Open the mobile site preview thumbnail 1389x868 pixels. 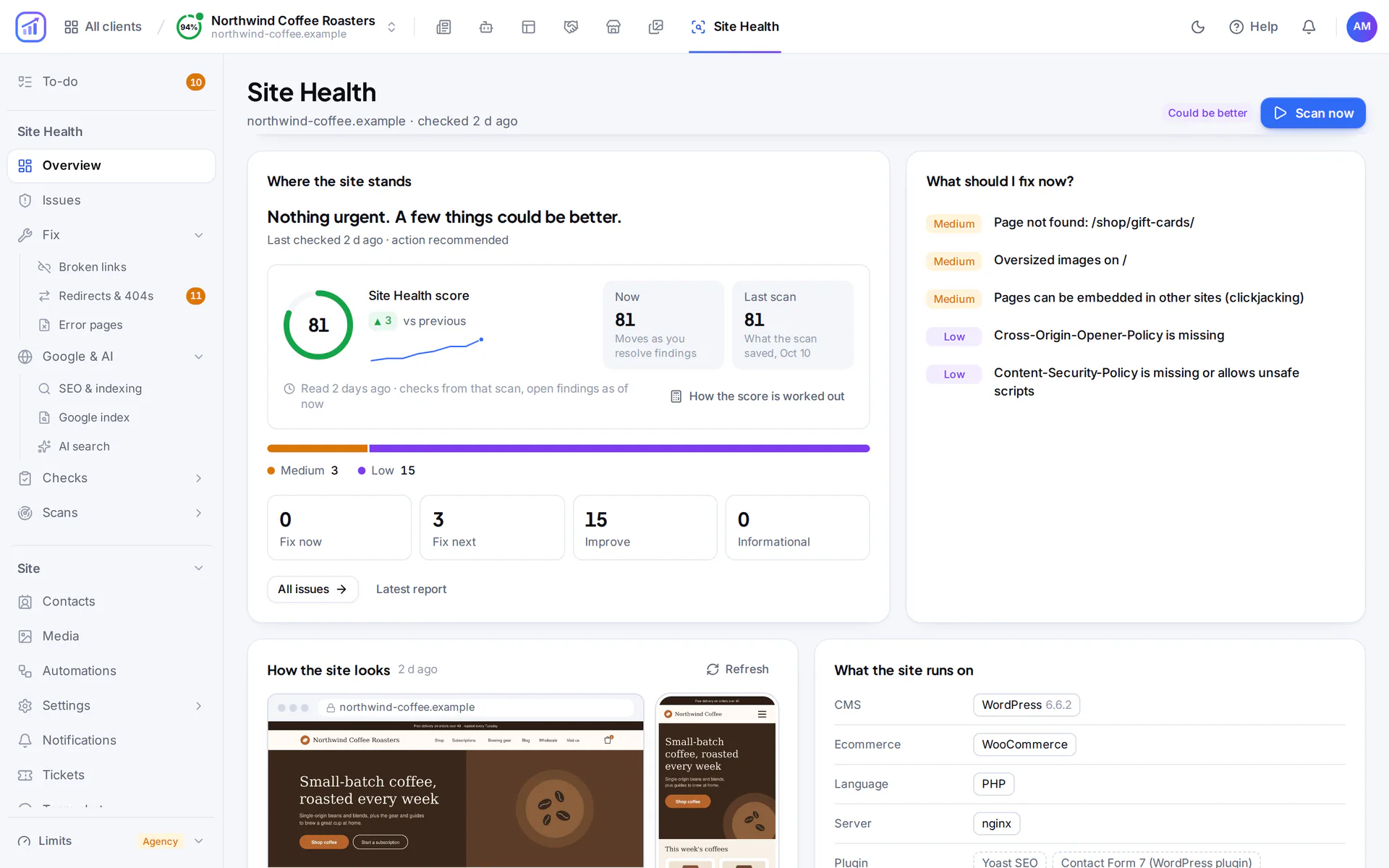pyautogui.click(x=717, y=781)
